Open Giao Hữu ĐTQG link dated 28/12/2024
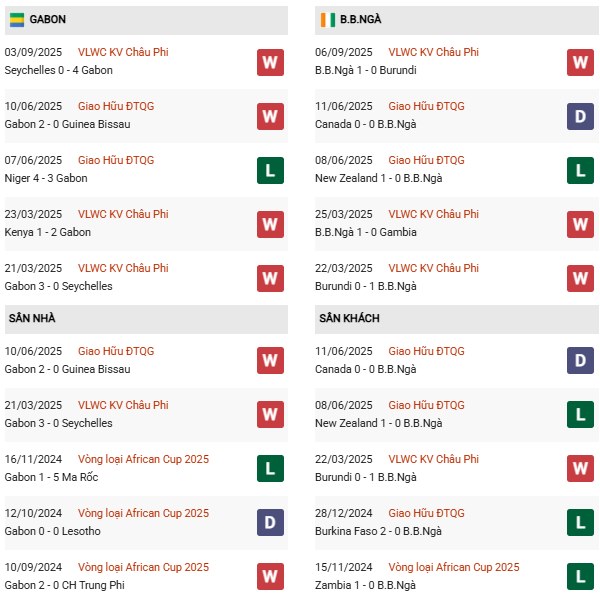Screen dimensions: 600x600 [x=426, y=513]
